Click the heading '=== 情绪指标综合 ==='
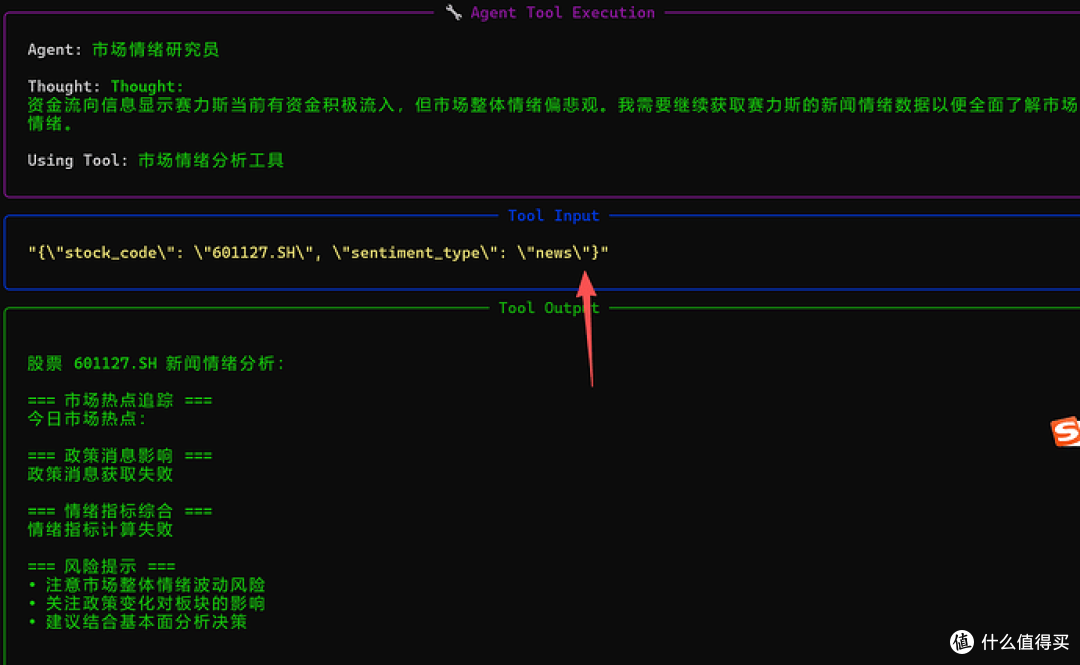 (120, 511)
